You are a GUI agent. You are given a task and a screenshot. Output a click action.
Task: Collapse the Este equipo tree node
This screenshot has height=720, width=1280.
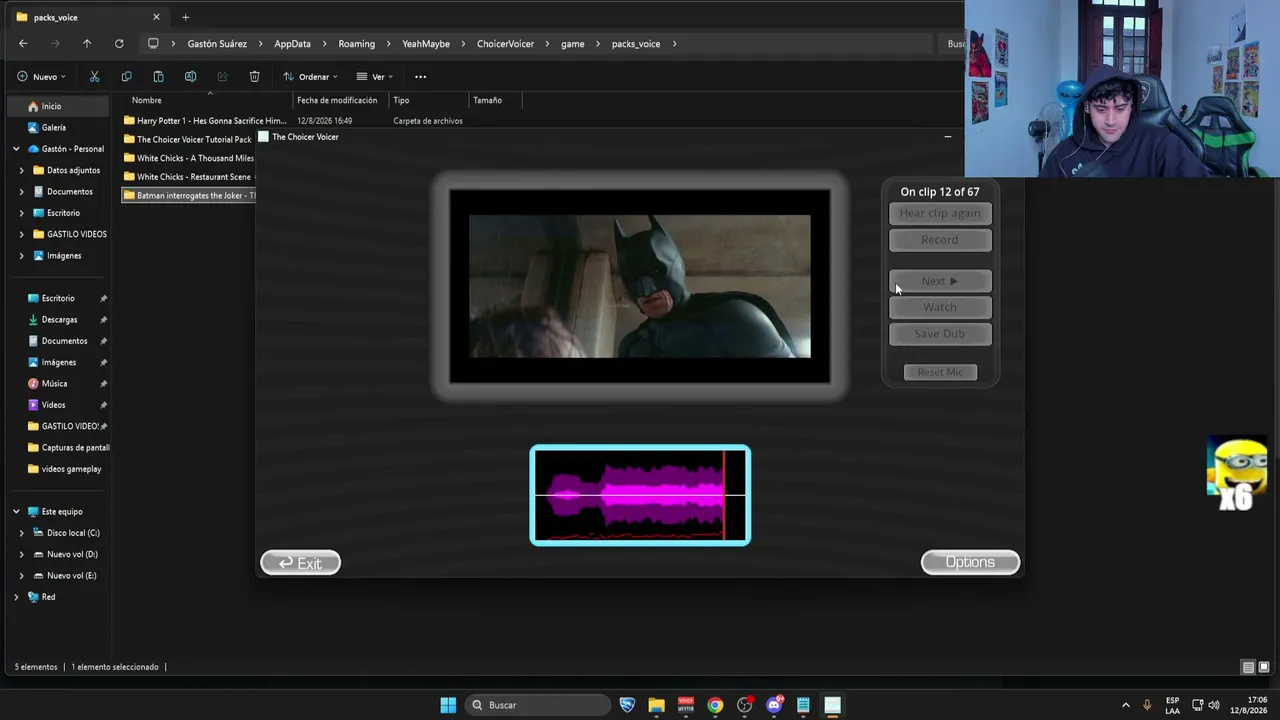(16, 511)
